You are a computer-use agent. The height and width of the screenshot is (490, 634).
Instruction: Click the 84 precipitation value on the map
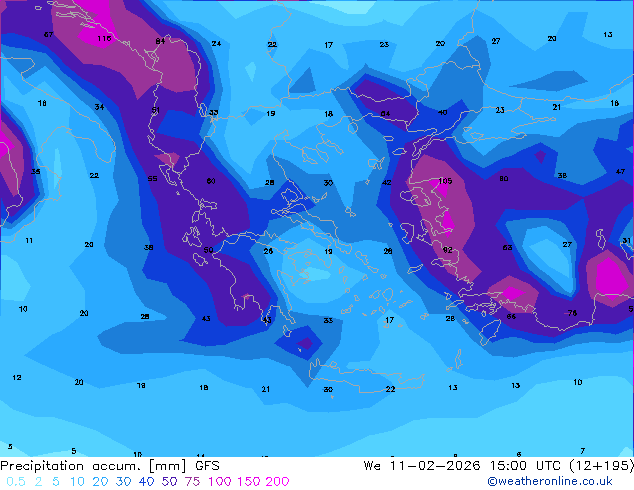pyautogui.click(x=160, y=41)
